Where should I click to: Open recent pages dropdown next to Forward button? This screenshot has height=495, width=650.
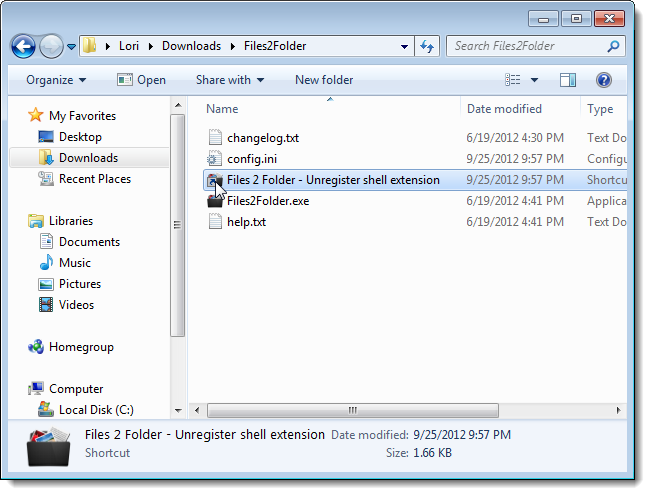(71, 46)
